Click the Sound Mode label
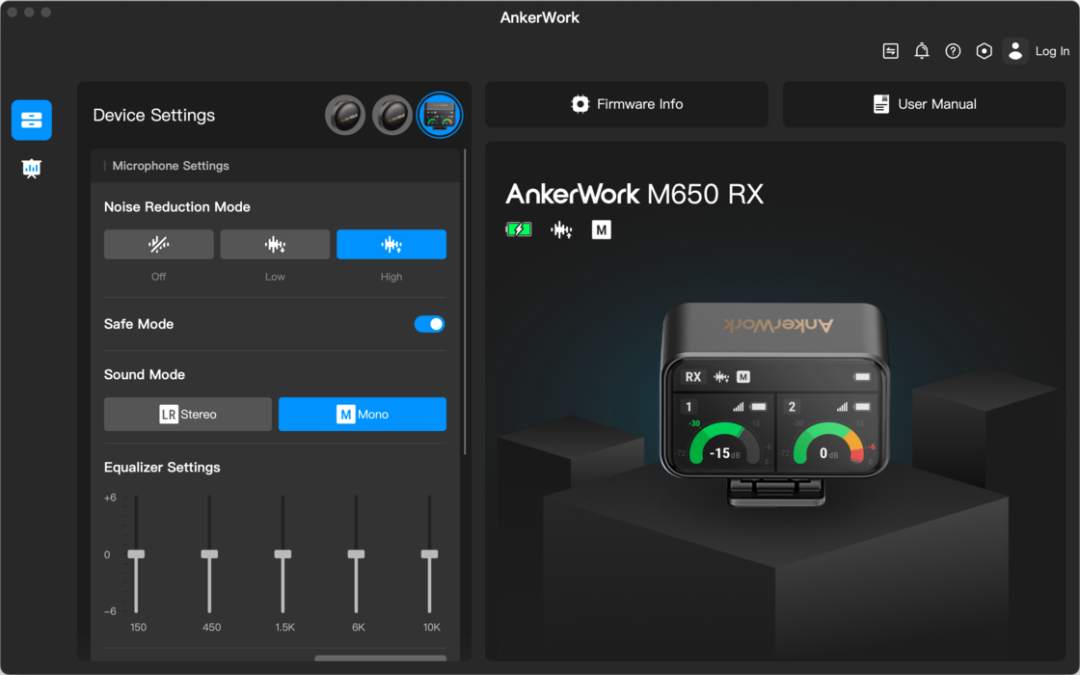Viewport: 1080px width, 675px height. [x=144, y=375]
